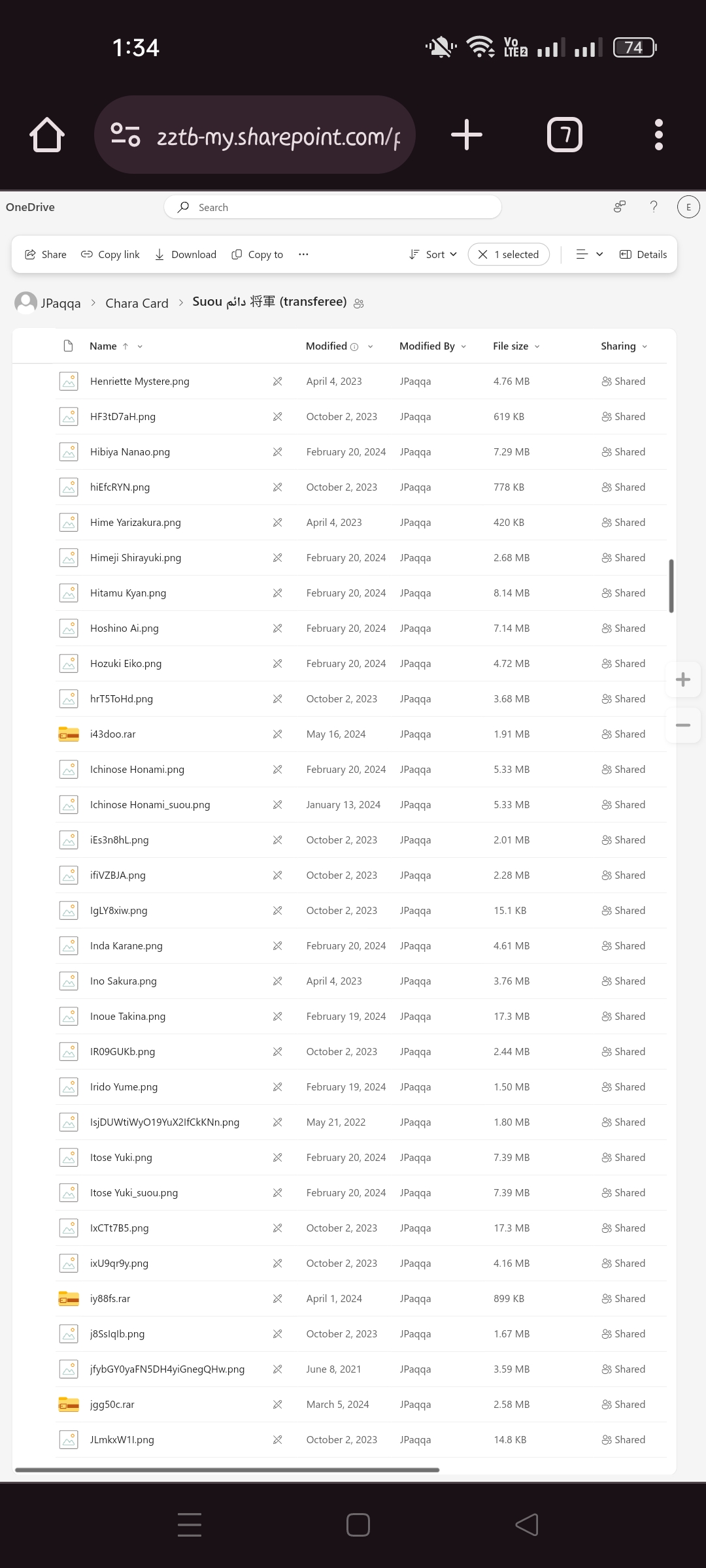Click the zoom out minus button
706x1568 pixels.
[683, 725]
